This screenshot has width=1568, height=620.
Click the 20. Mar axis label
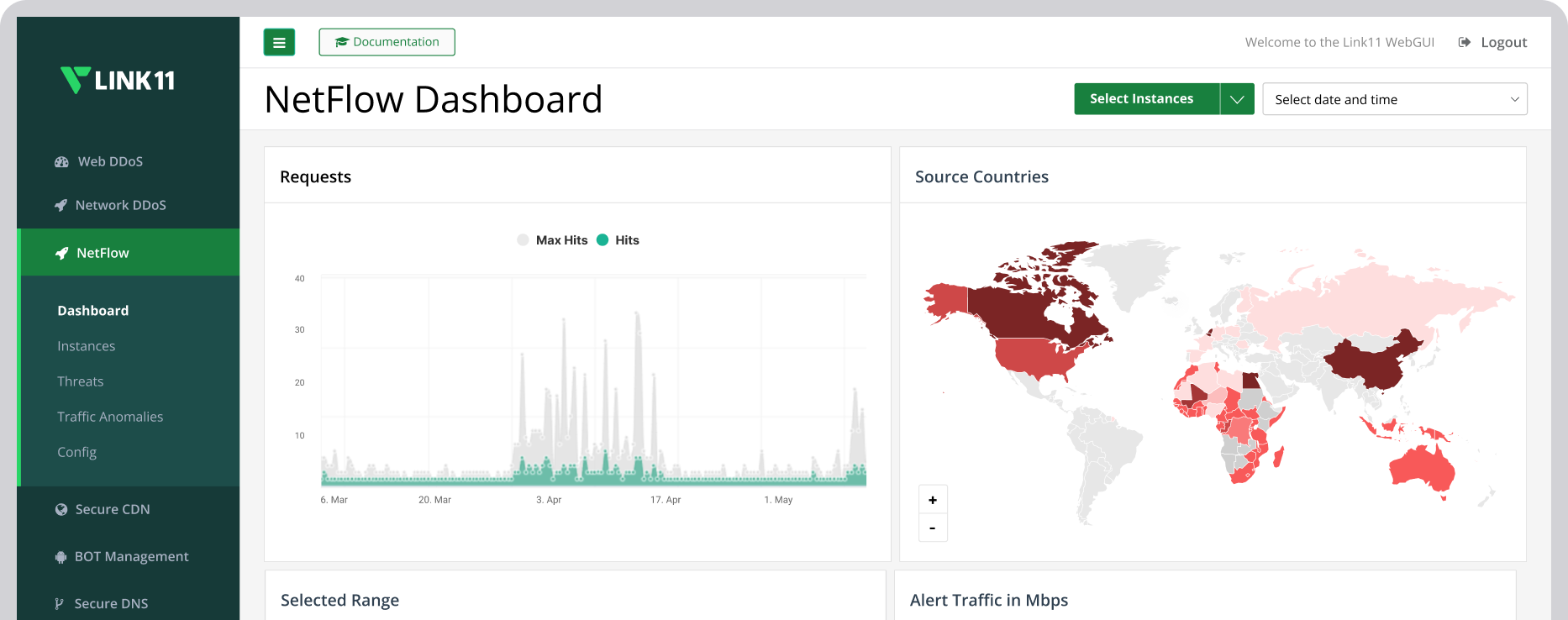click(x=434, y=500)
